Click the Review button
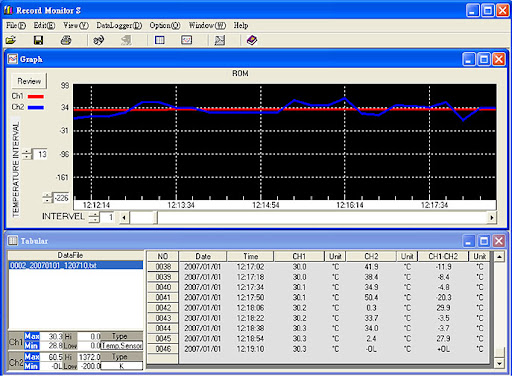This screenshot has height=376, width=512. pyautogui.click(x=29, y=81)
